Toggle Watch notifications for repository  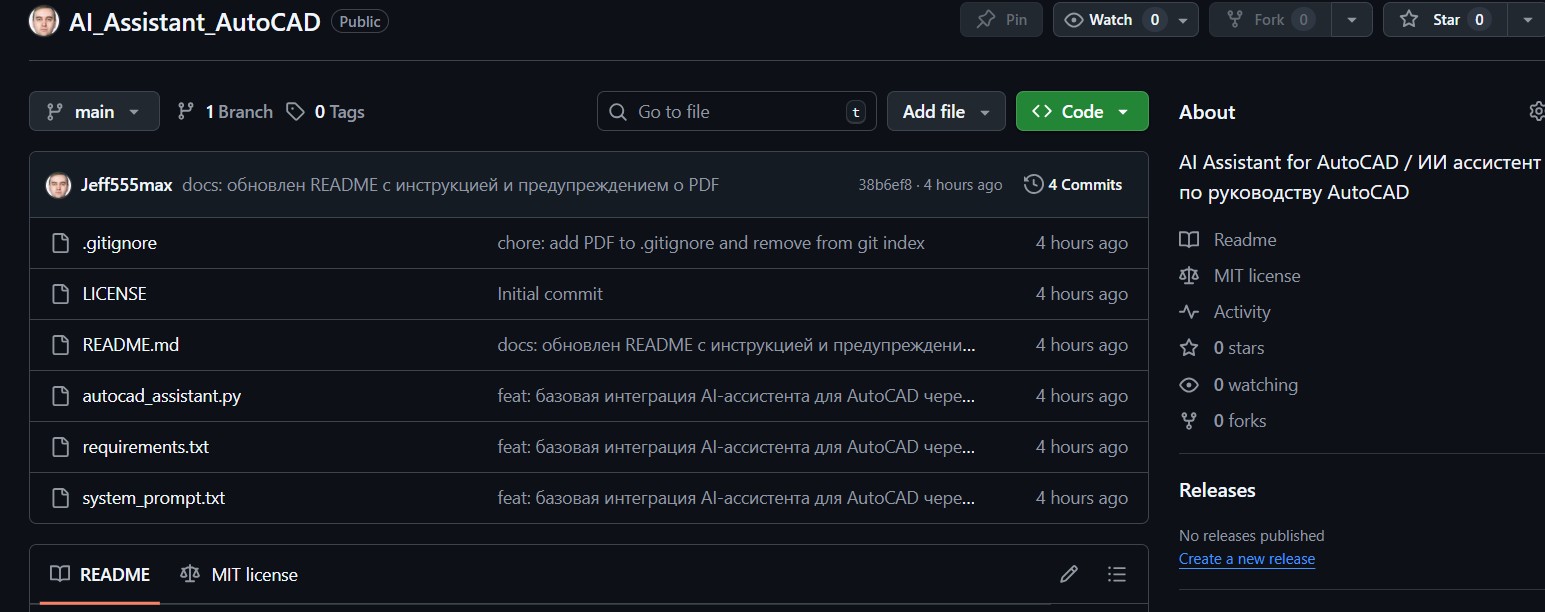coord(1110,20)
